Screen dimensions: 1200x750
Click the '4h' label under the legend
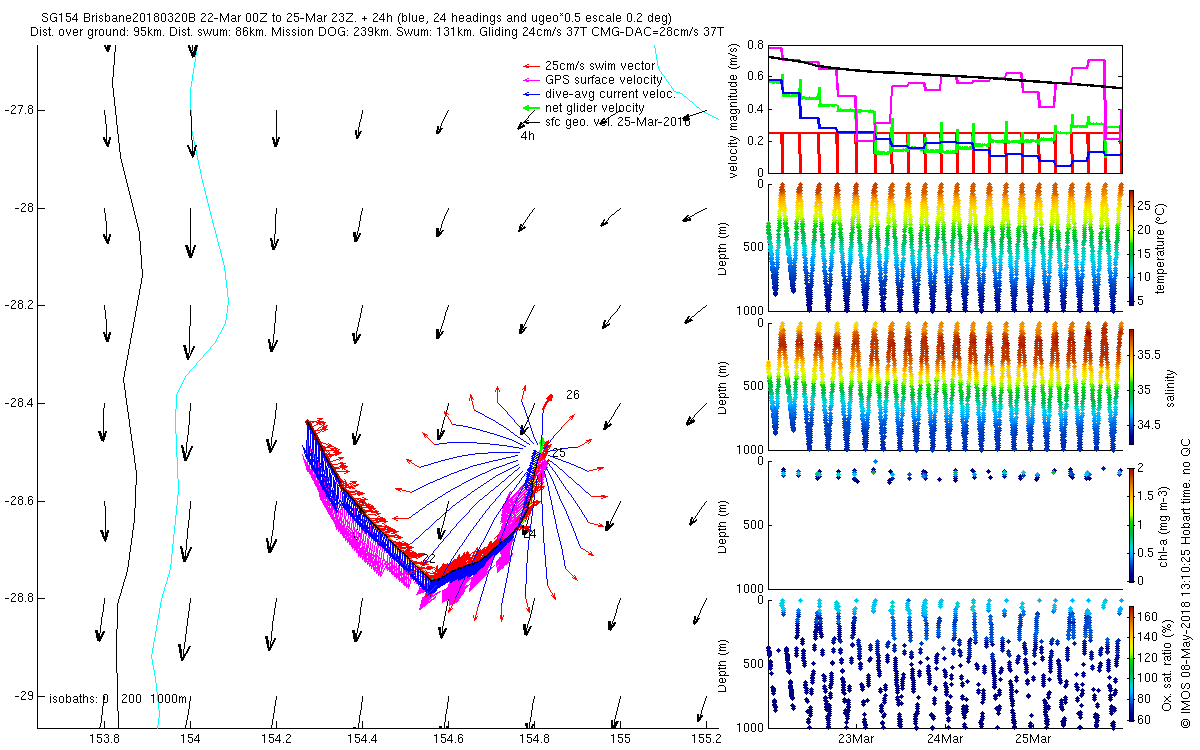click(527, 136)
